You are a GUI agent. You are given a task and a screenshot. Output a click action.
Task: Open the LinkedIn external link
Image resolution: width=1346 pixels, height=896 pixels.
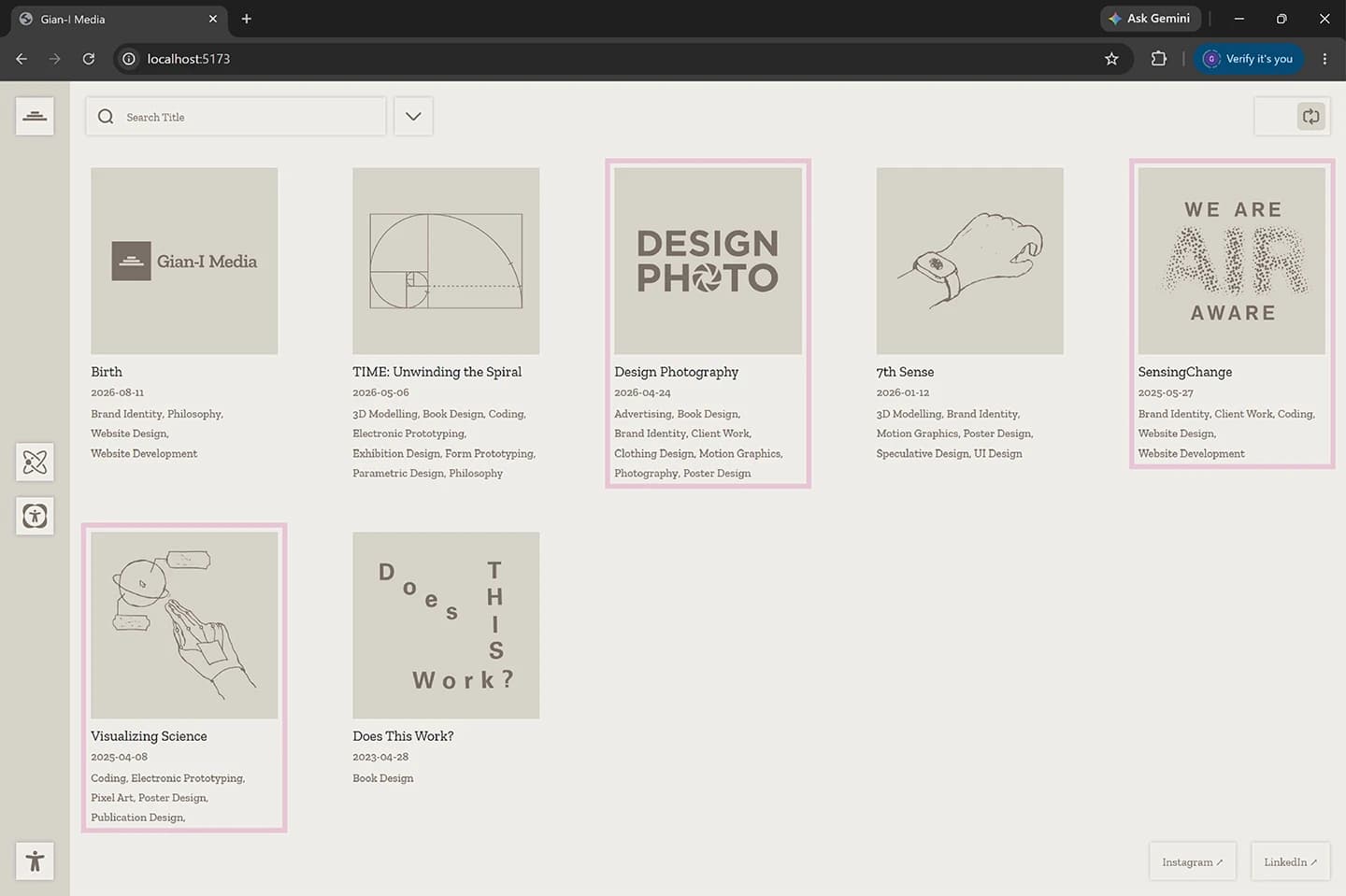click(1290, 861)
